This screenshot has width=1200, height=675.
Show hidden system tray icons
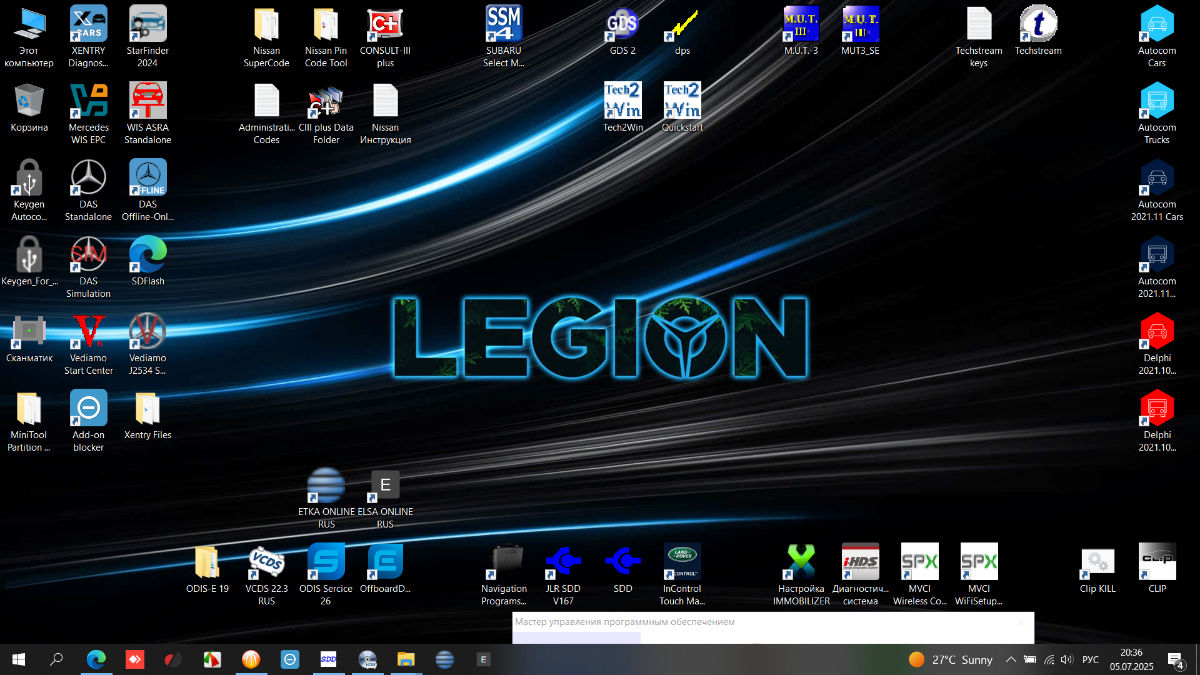click(1011, 659)
